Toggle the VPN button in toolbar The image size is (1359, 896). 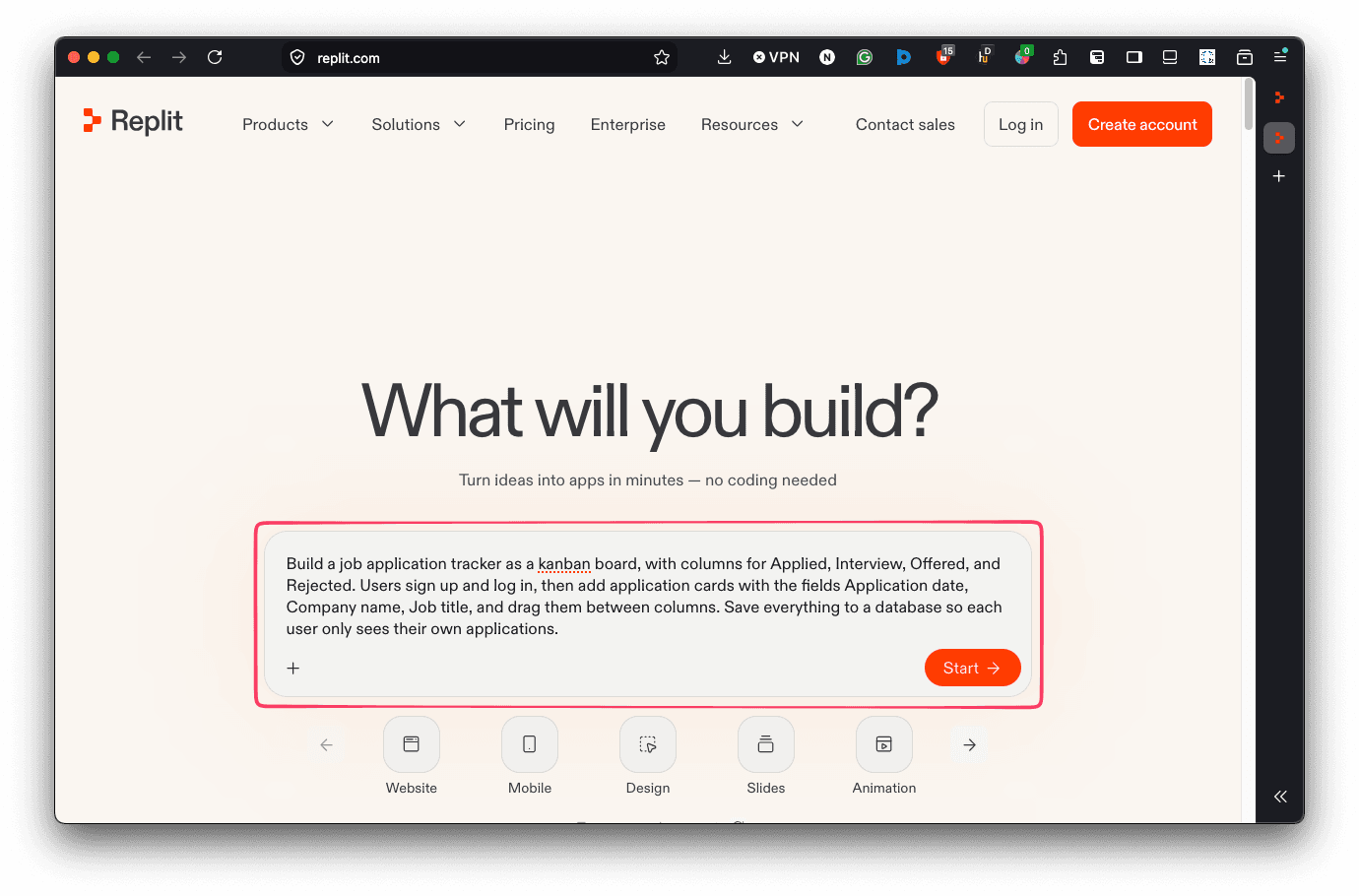tap(776, 57)
